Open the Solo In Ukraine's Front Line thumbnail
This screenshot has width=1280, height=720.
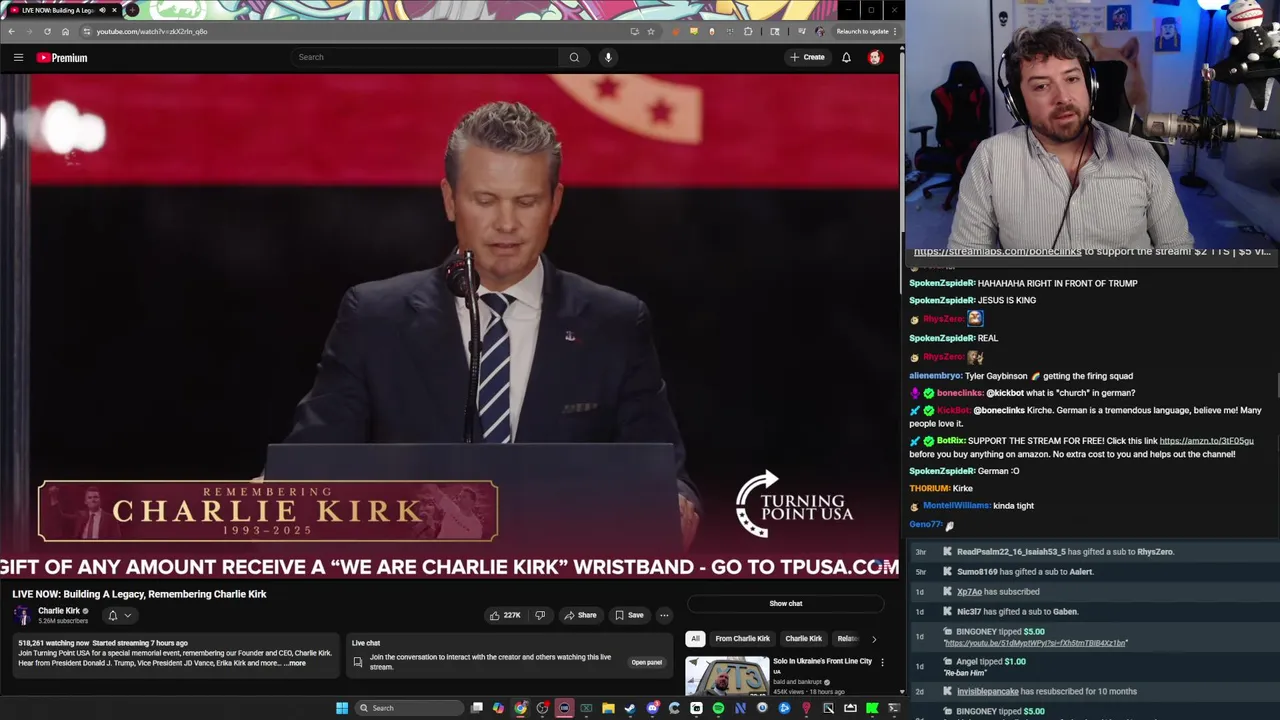coord(726,676)
